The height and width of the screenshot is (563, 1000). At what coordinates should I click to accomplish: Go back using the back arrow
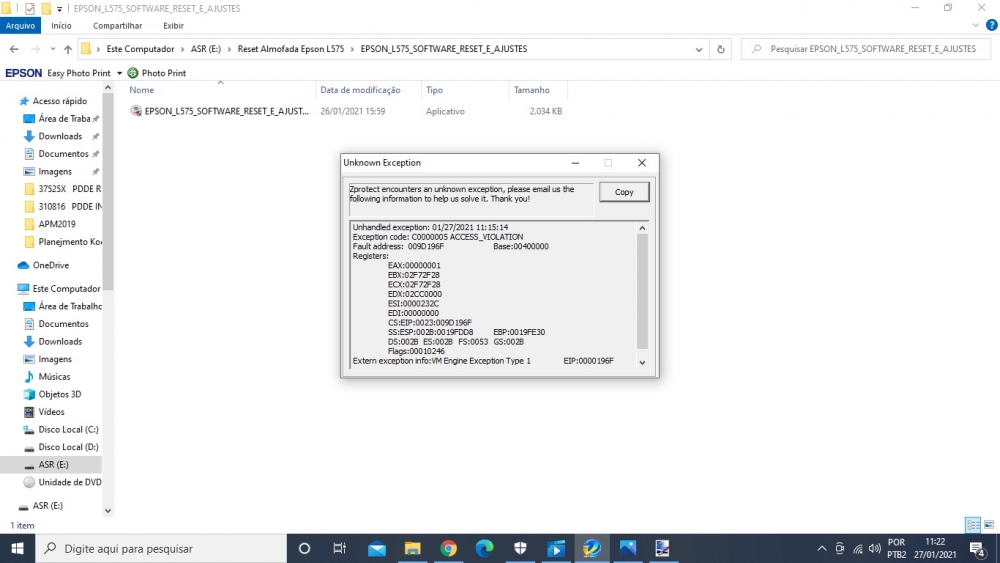(14, 49)
